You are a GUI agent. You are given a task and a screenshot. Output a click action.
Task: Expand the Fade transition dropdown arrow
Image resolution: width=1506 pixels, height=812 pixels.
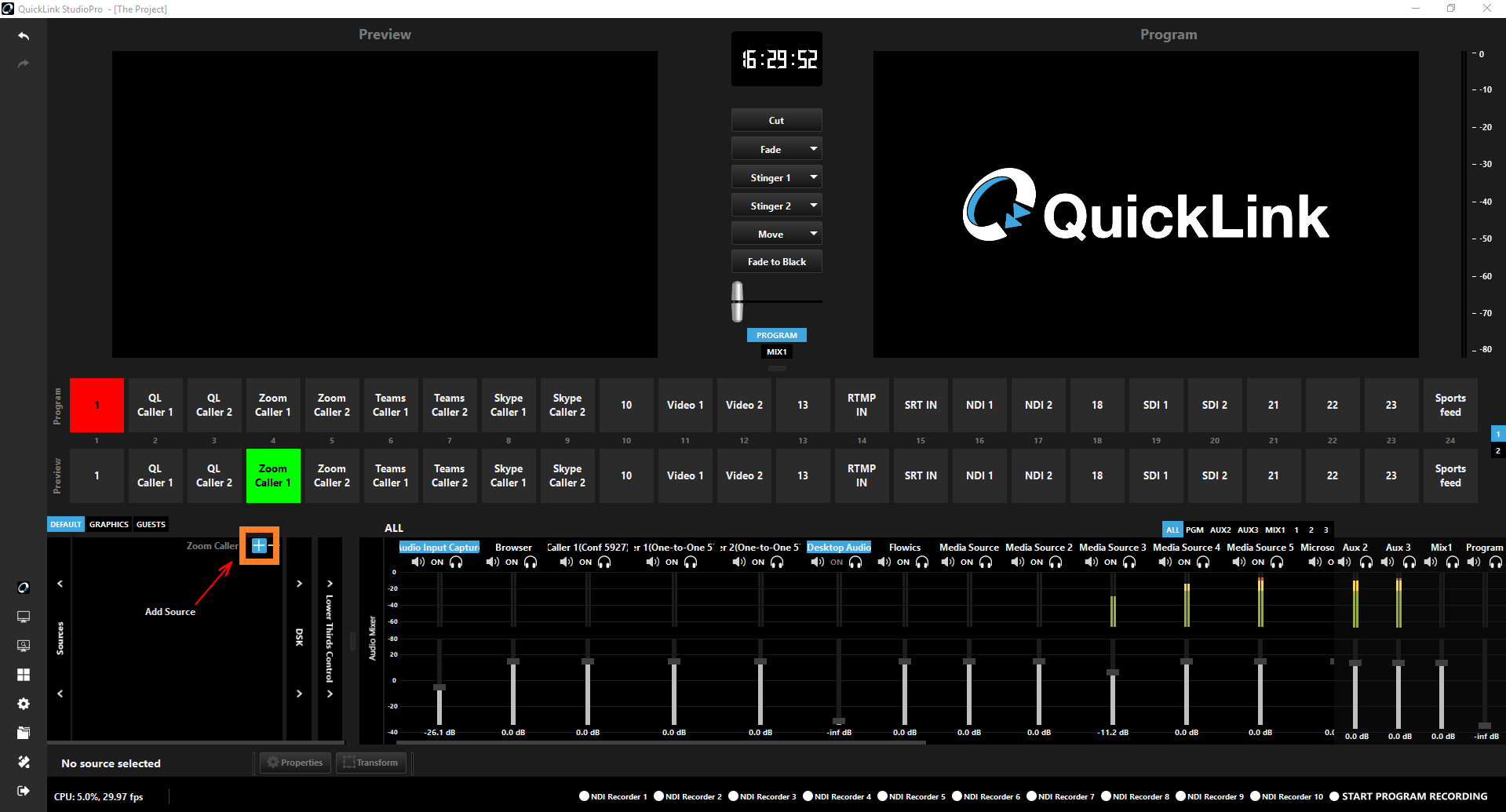click(x=814, y=149)
